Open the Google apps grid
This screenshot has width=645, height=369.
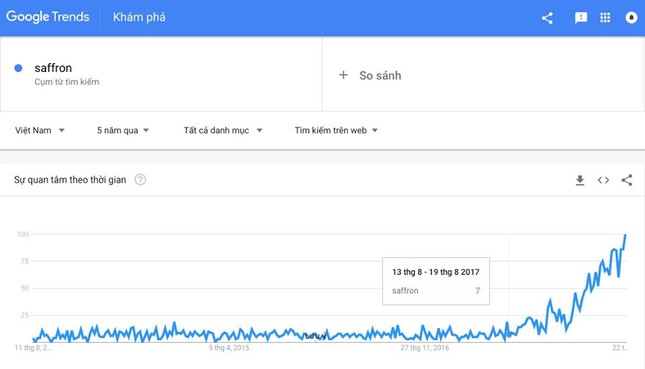coord(605,18)
